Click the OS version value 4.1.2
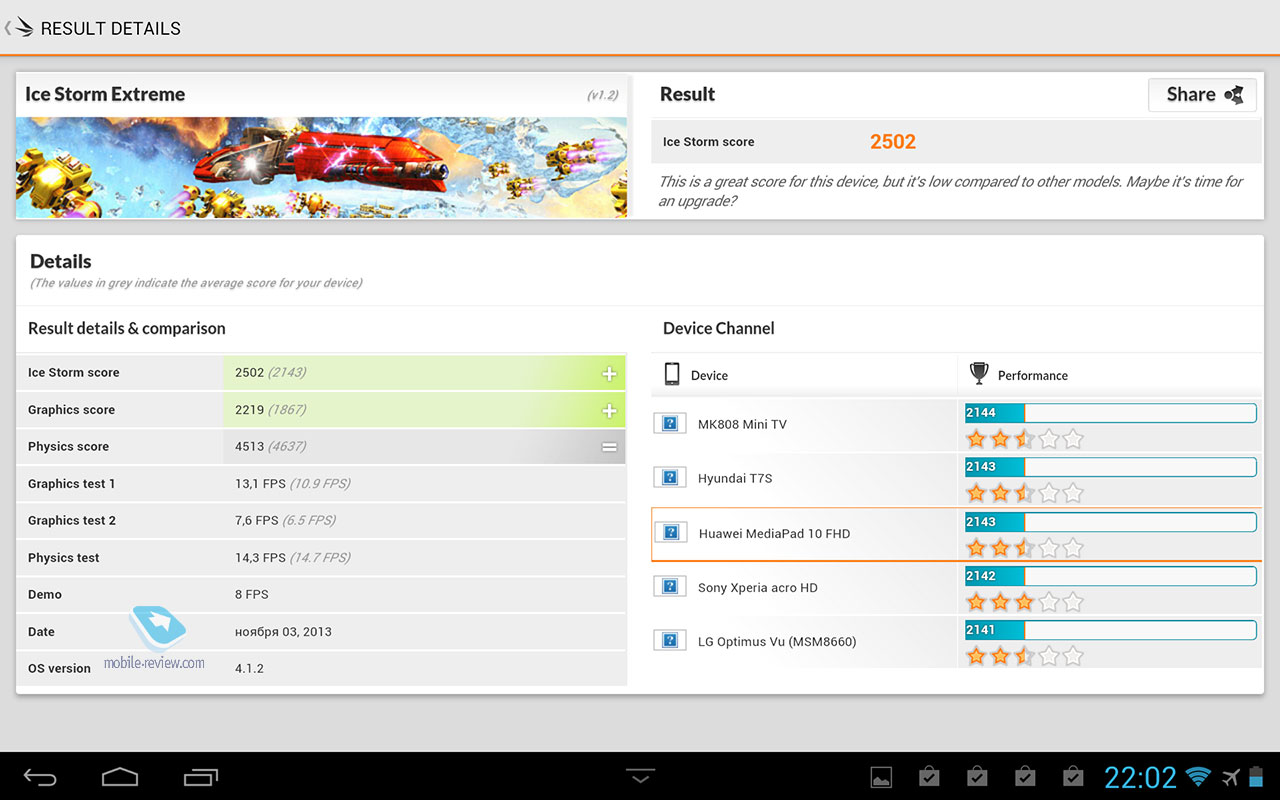Image resolution: width=1280 pixels, height=800 pixels. pyautogui.click(x=249, y=668)
